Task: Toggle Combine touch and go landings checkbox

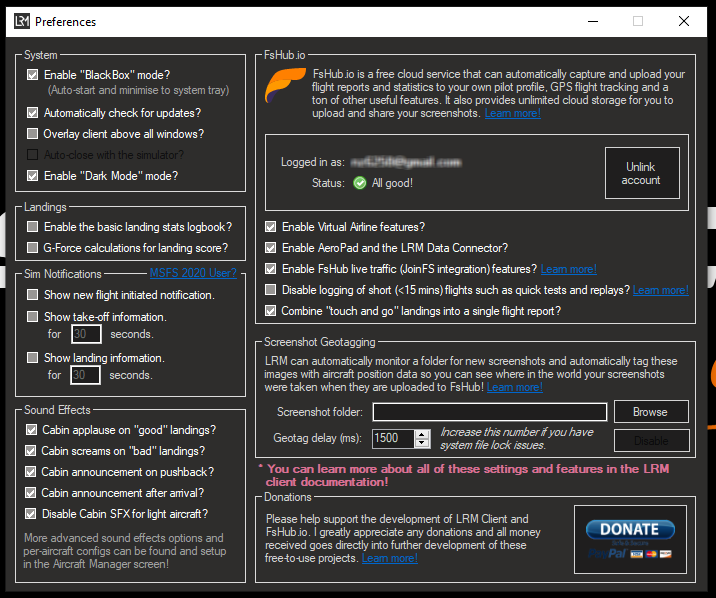Action: click(271, 310)
